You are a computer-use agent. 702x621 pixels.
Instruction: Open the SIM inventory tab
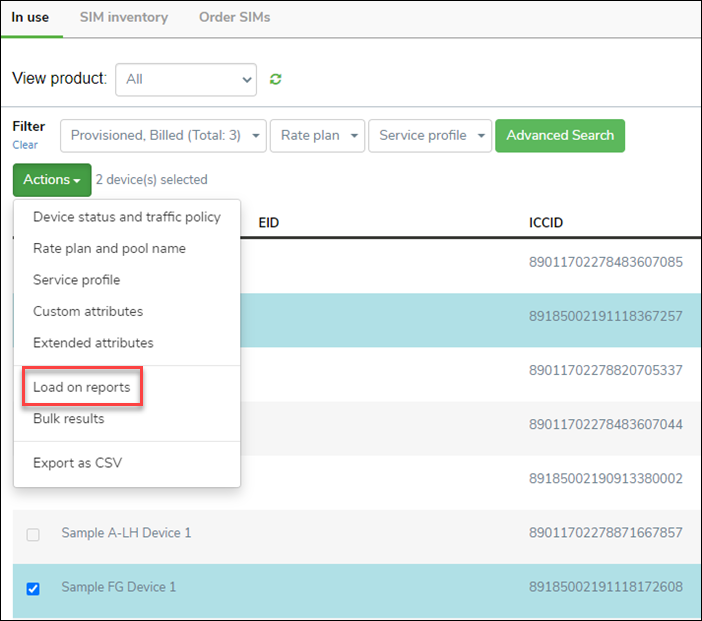(x=124, y=17)
